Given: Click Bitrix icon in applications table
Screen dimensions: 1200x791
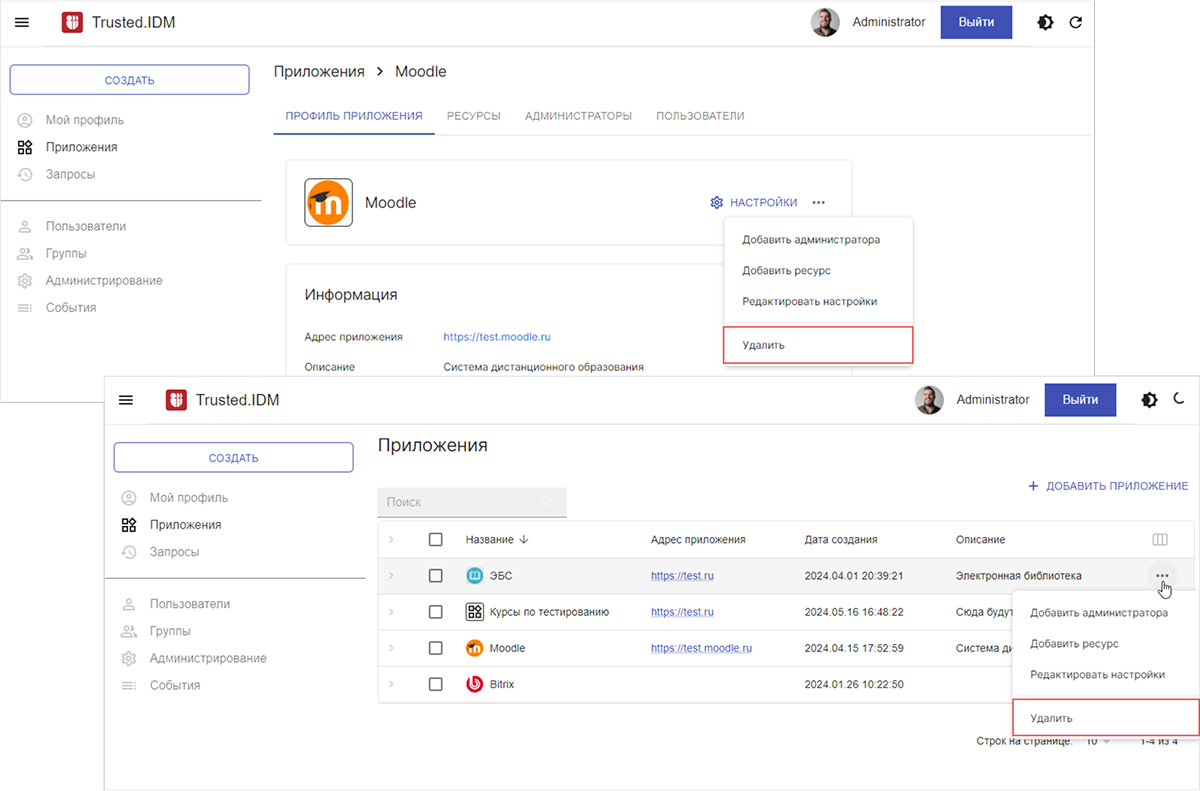Looking at the screenshot, I should coord(475,684).
